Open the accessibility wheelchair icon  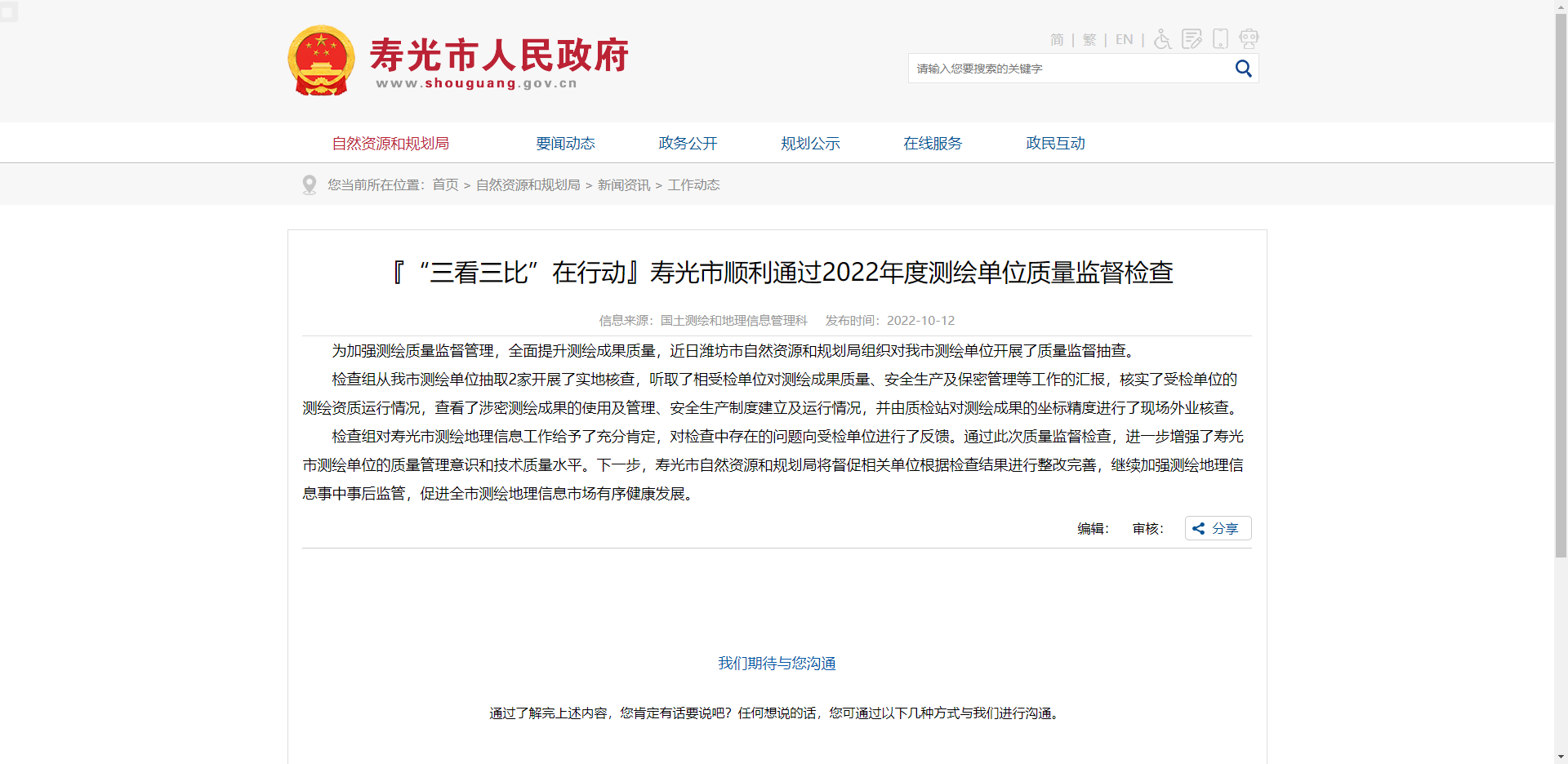pos(1161,38)
